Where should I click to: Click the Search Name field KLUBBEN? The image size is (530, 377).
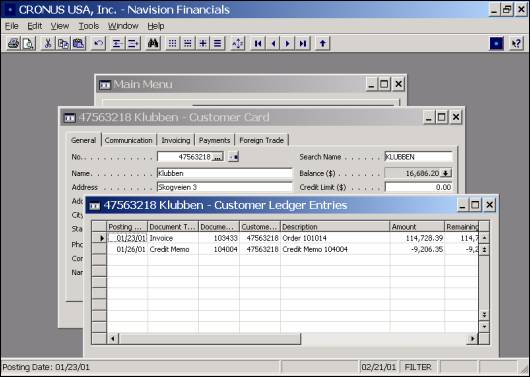[x=418, y=157]
